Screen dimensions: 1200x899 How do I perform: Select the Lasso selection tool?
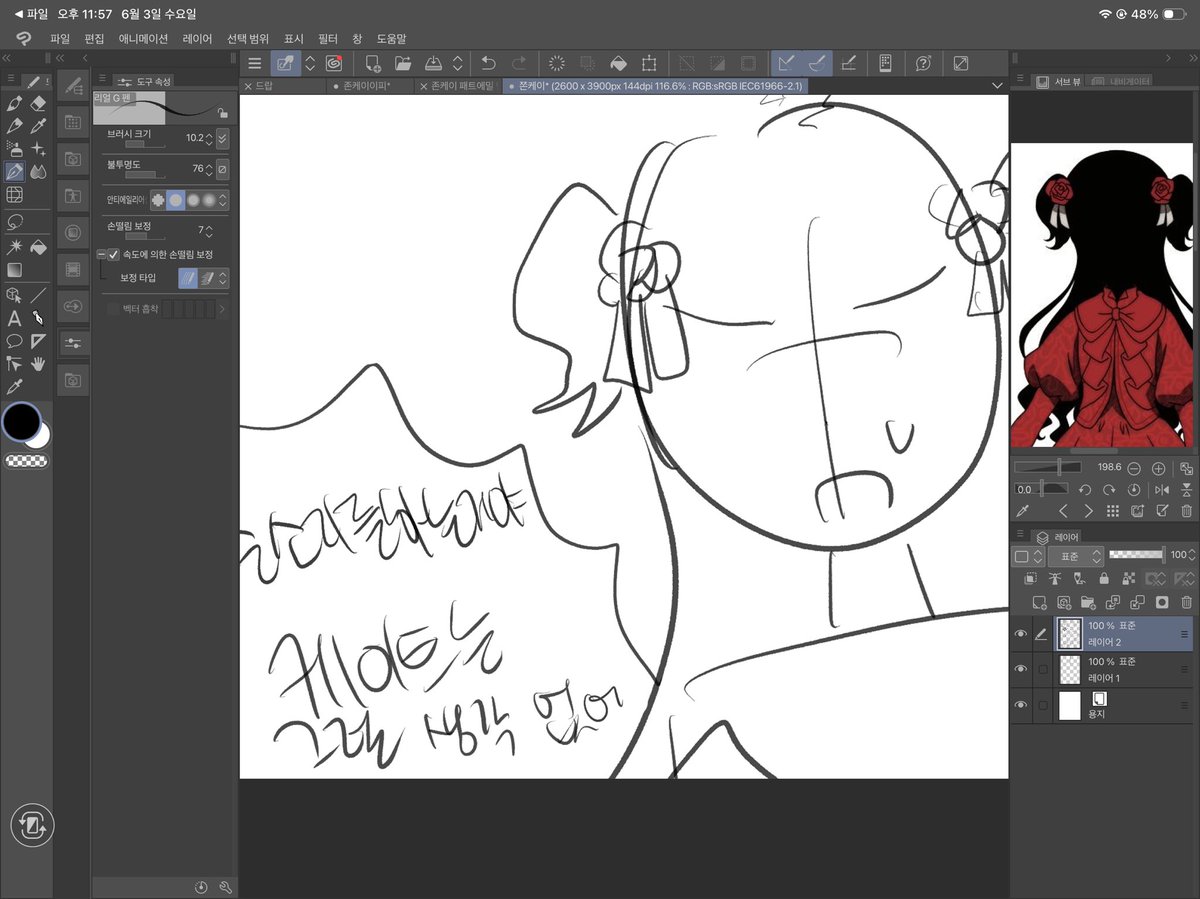coord(15,221)
